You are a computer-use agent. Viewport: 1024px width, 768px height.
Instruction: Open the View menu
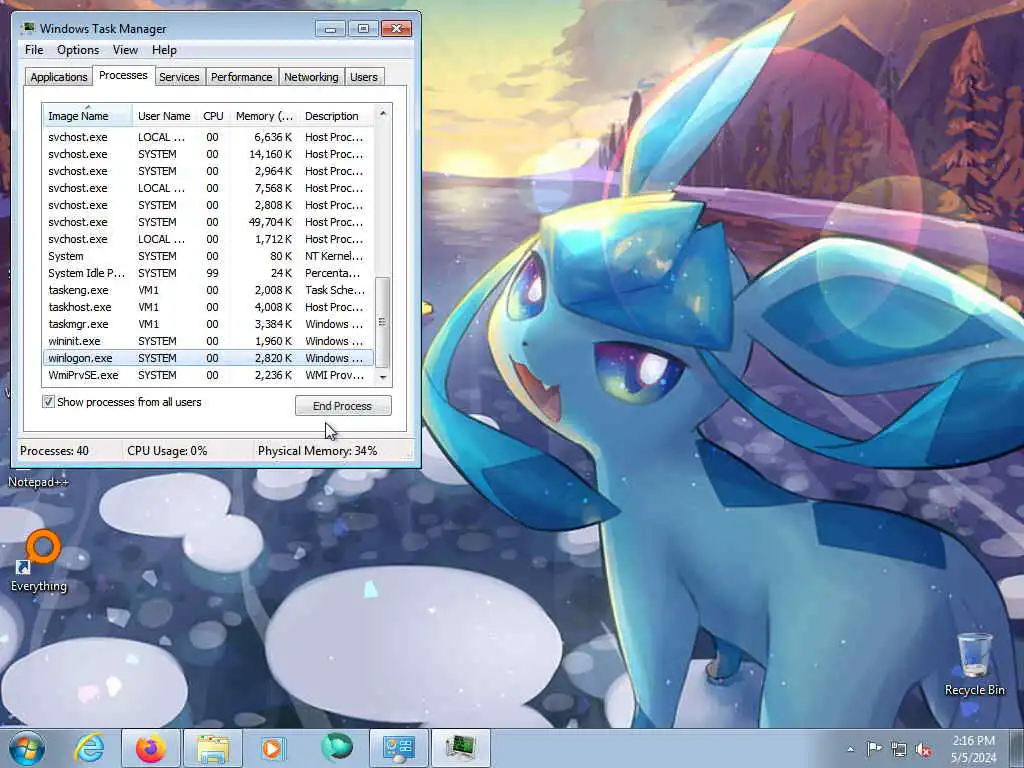(x=125, y=50)
